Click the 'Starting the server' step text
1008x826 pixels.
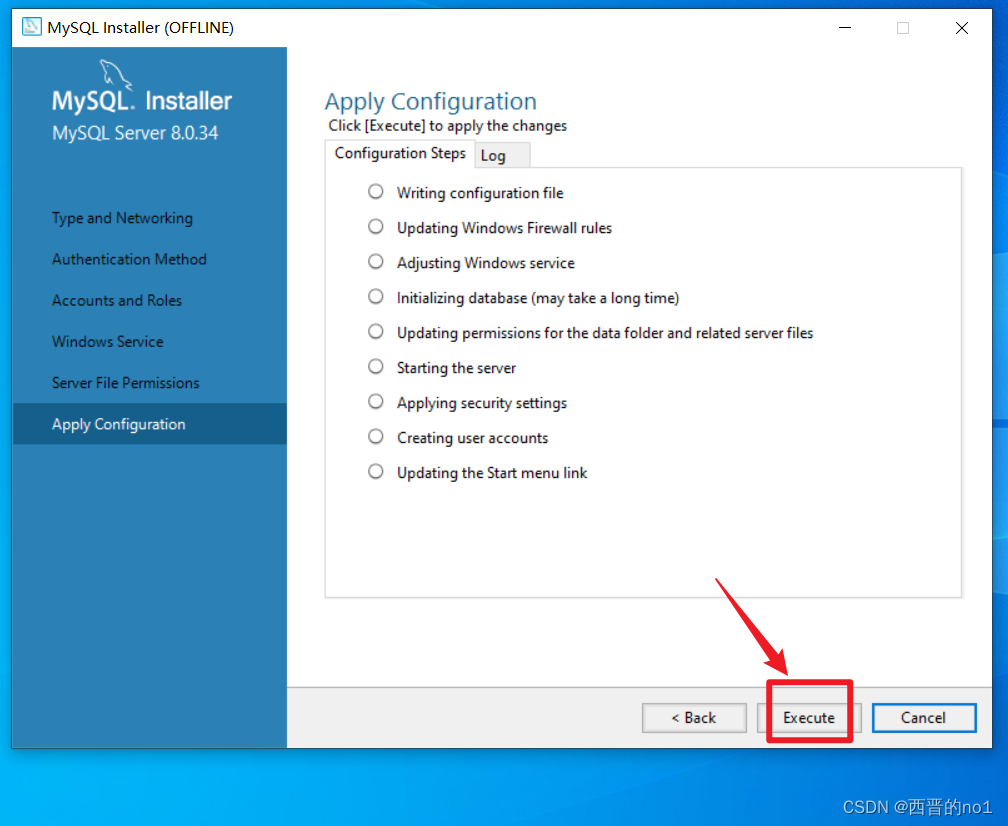click(x=456, y=368)
